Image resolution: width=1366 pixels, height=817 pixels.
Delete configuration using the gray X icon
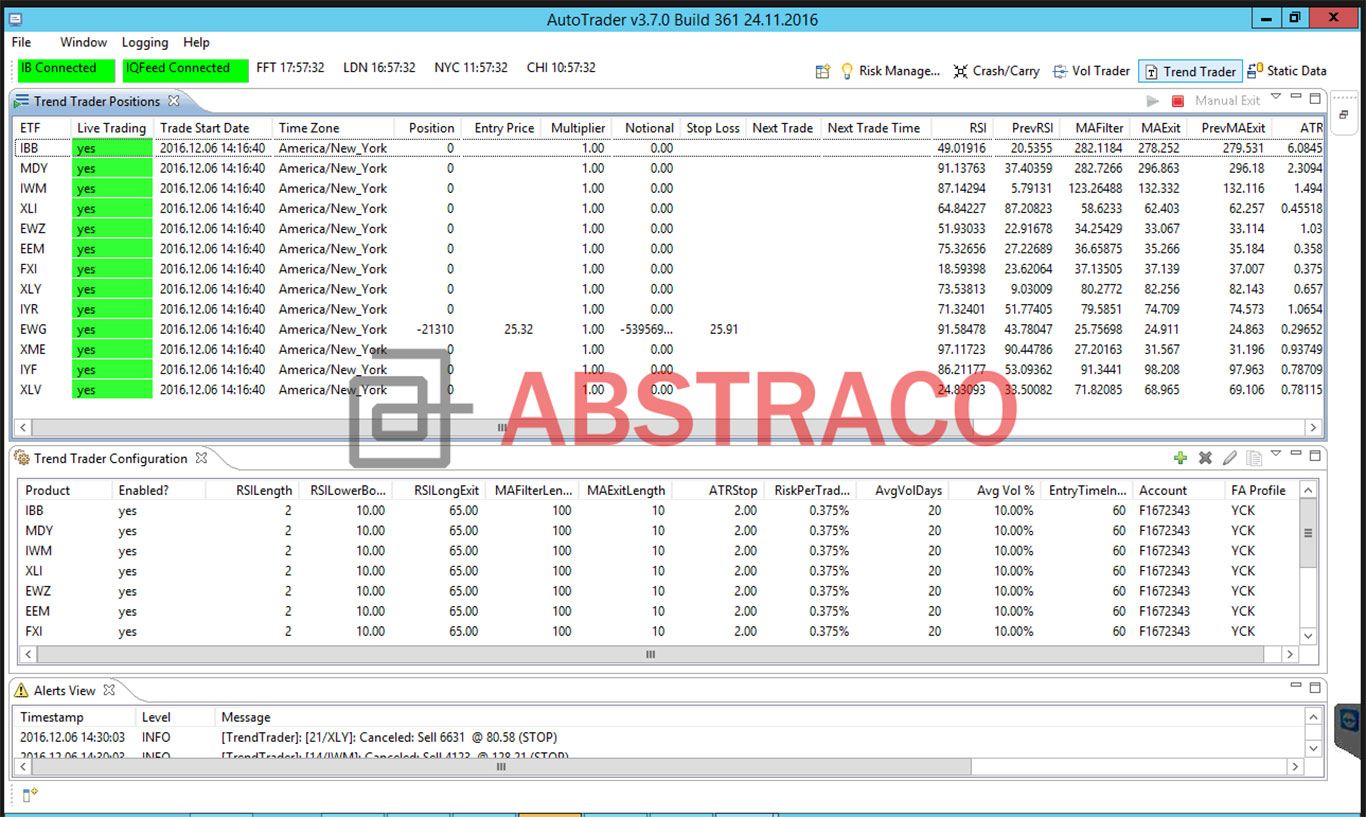pyautogui.click(x=1205, y=458)
